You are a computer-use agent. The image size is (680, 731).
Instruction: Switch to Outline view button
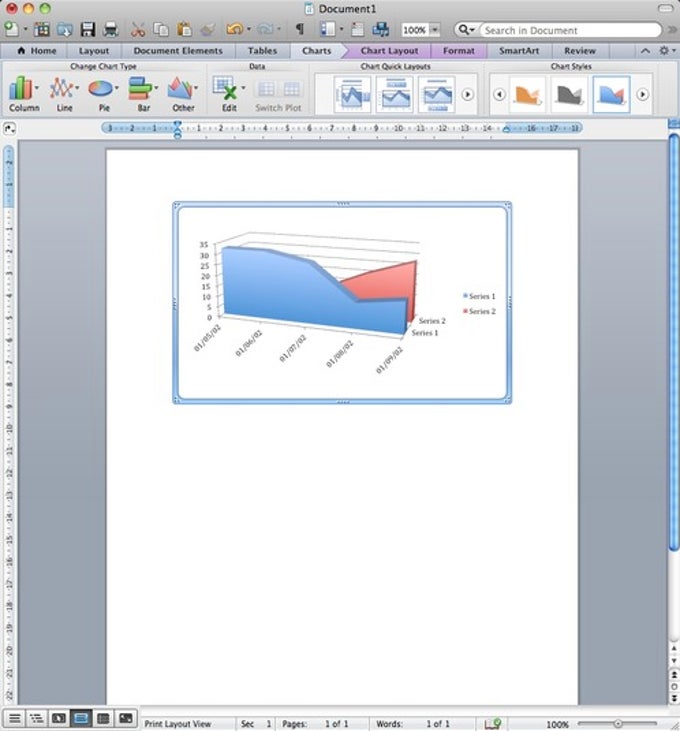tap(36, 718)
